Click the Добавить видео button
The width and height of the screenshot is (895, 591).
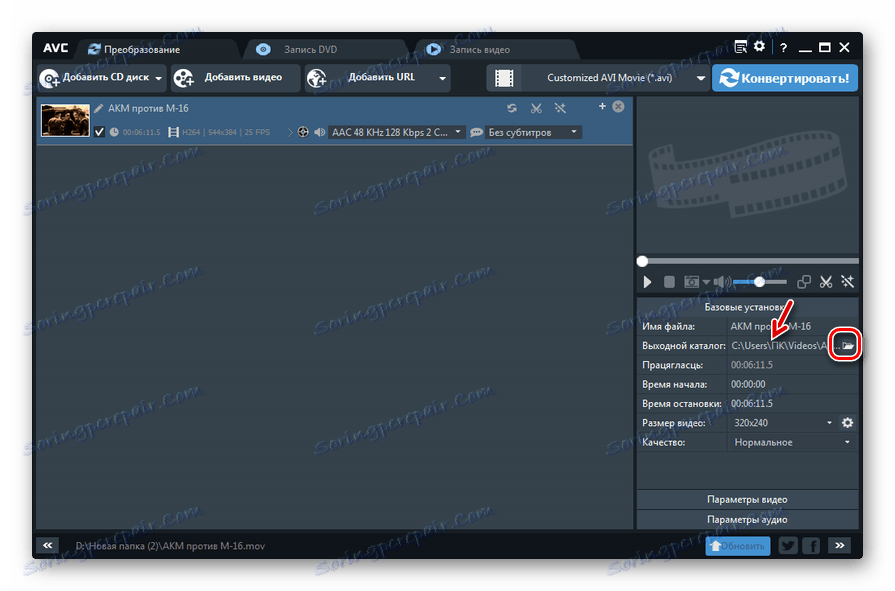(235, 78)
